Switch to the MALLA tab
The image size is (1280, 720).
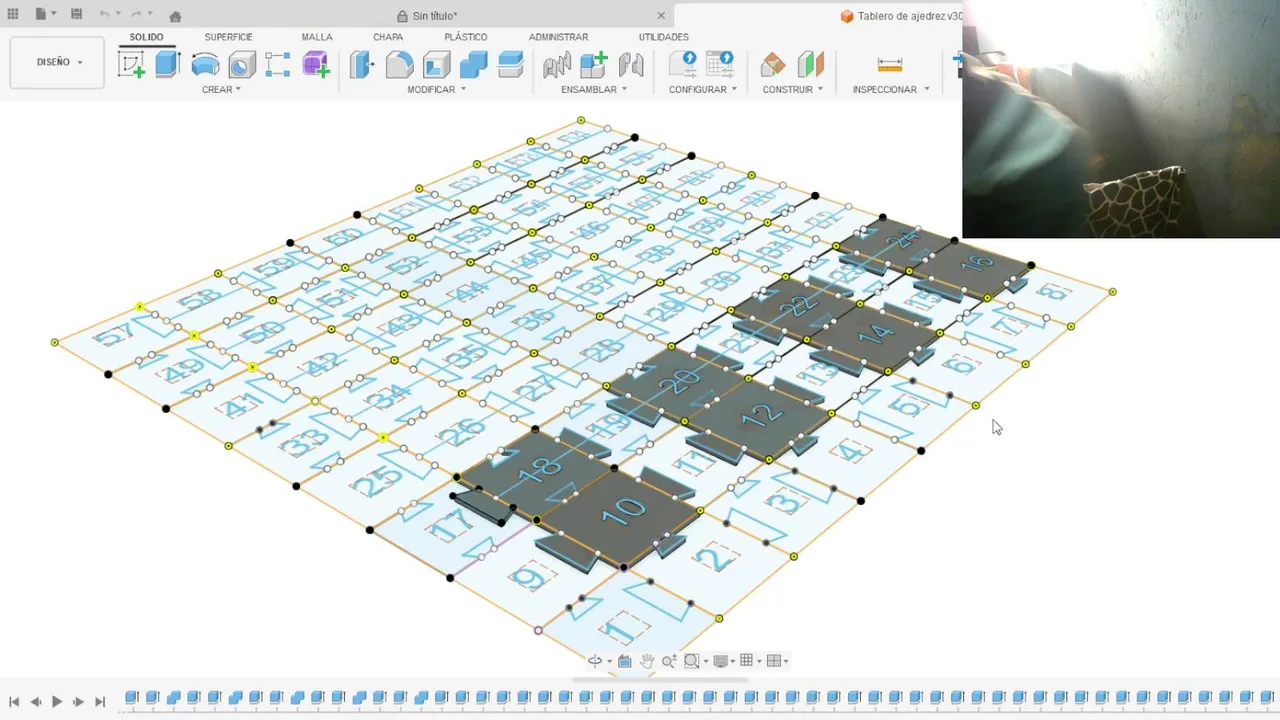[x=317, y=37]
